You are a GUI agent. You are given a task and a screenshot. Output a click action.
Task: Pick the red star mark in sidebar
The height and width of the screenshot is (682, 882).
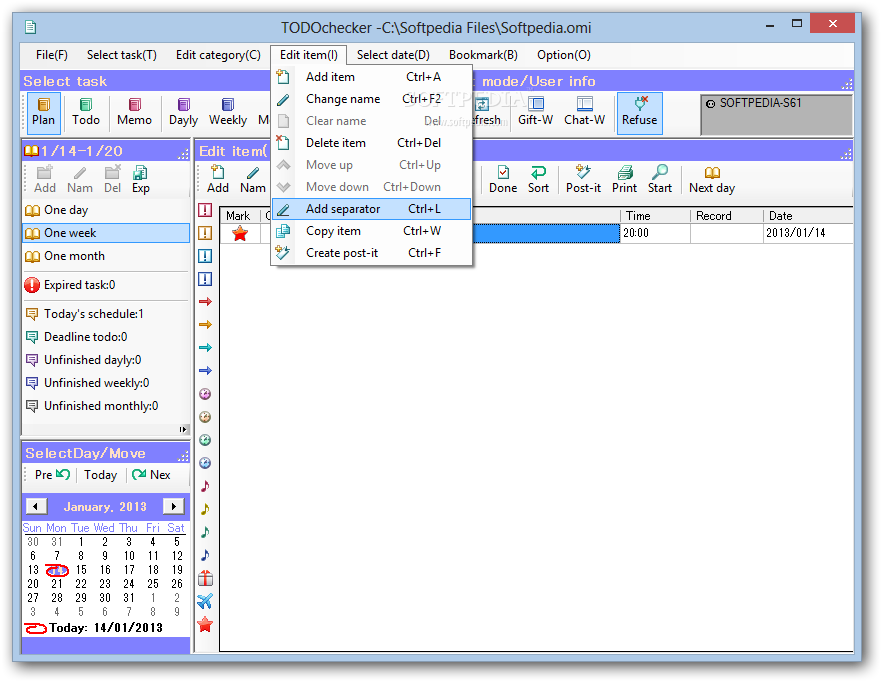[205, 624]
